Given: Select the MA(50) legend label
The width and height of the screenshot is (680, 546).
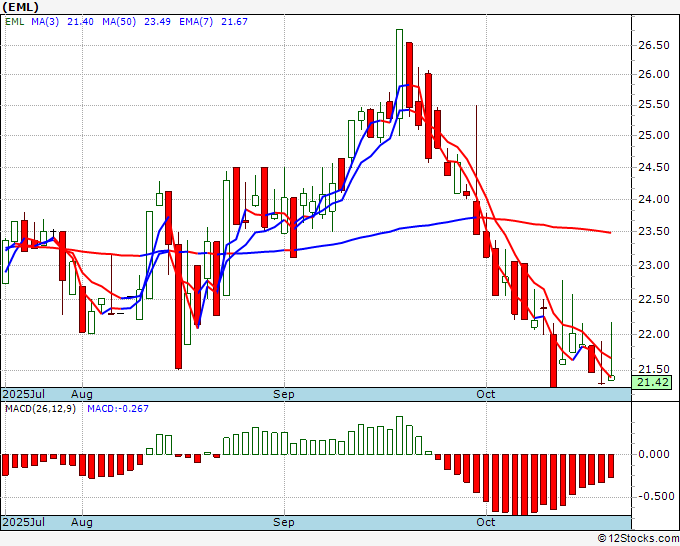Looking at the screenshot, I should (119, 22).
